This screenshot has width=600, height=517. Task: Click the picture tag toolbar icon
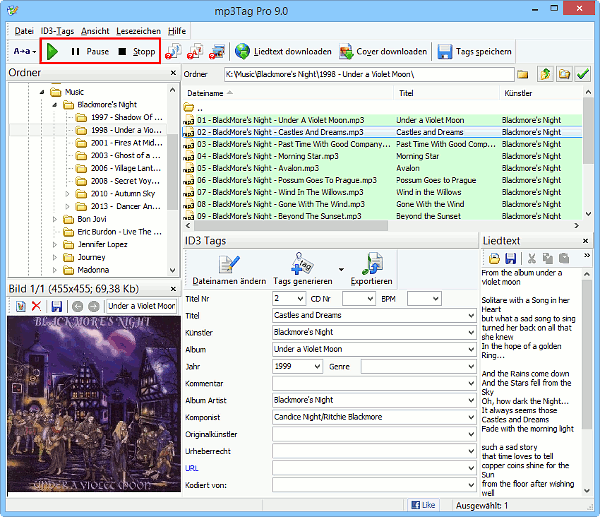click(217, 51)
